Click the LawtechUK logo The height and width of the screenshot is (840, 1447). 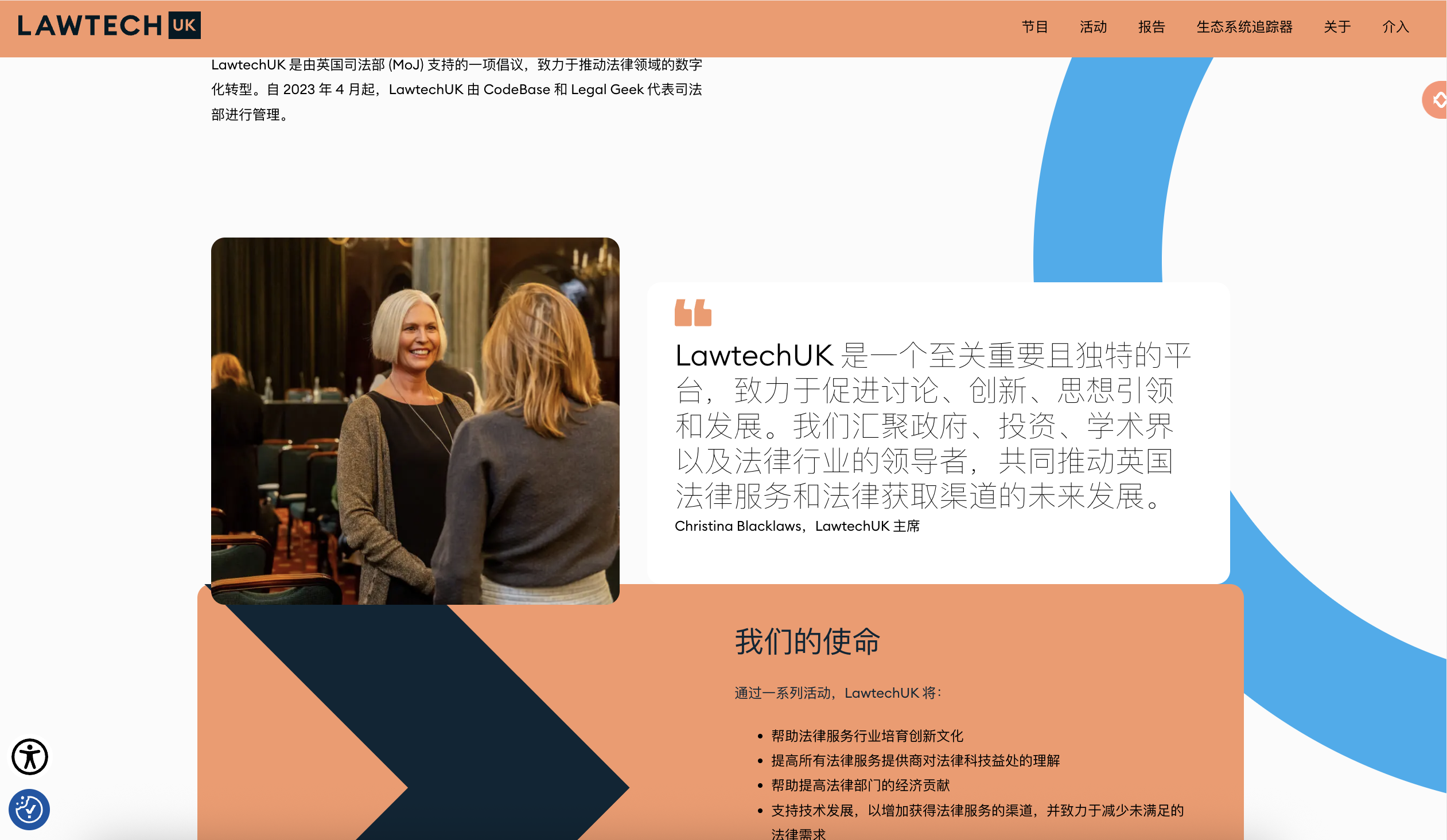pyautogui.click(x=109, y=25)
